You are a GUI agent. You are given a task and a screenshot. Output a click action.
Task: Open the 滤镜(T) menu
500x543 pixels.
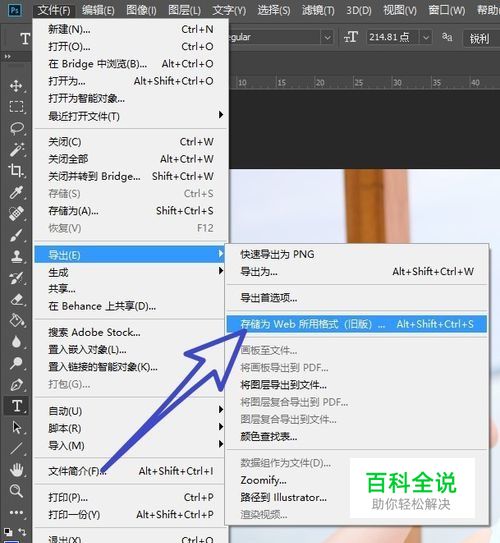click(318, 10)
